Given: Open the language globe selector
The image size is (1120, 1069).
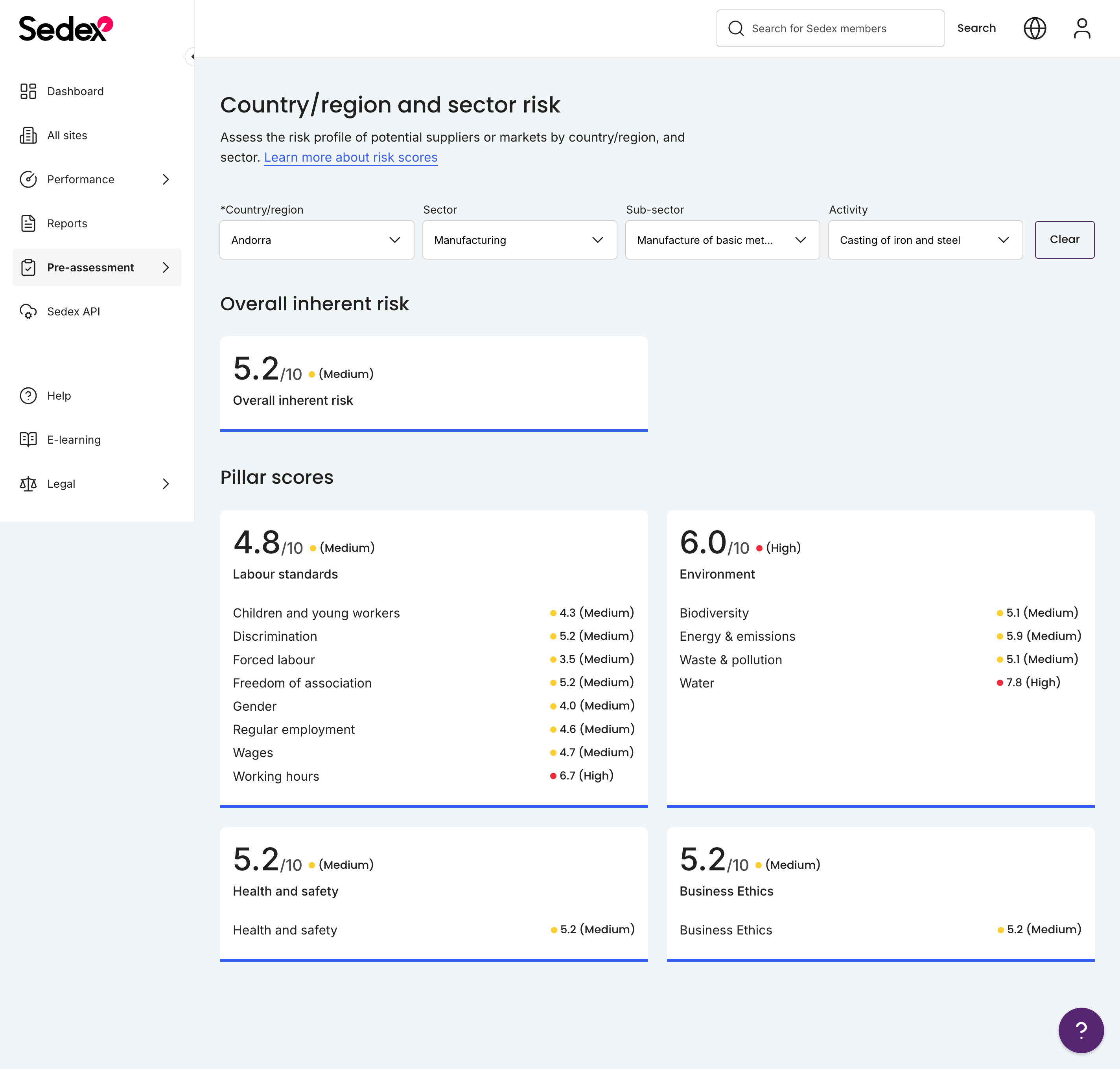Looking at the screenshot, I should [1035, 28].
